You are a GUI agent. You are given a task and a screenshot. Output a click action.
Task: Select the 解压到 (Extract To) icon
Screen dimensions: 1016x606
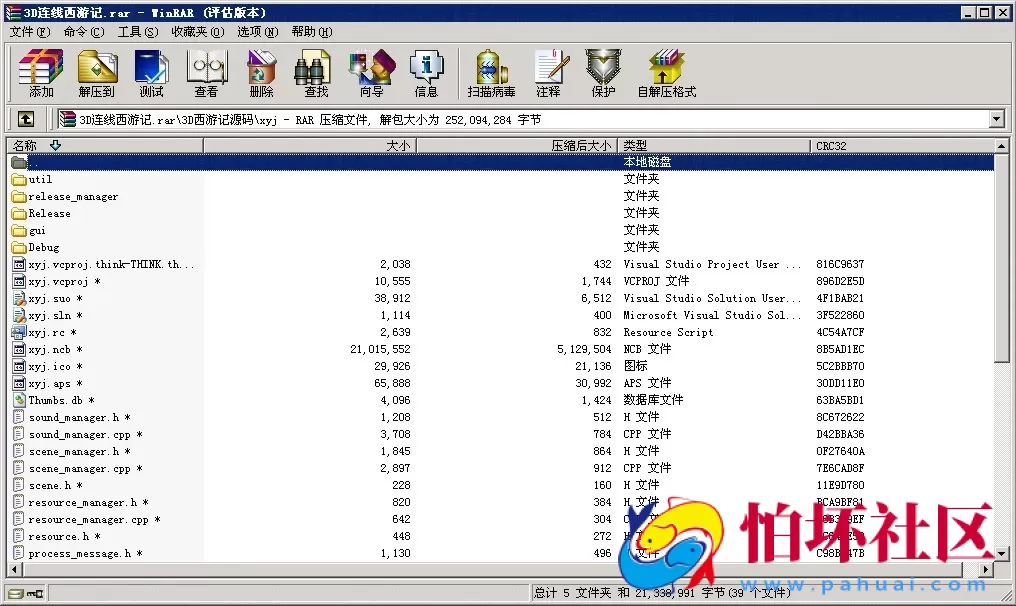96,72
